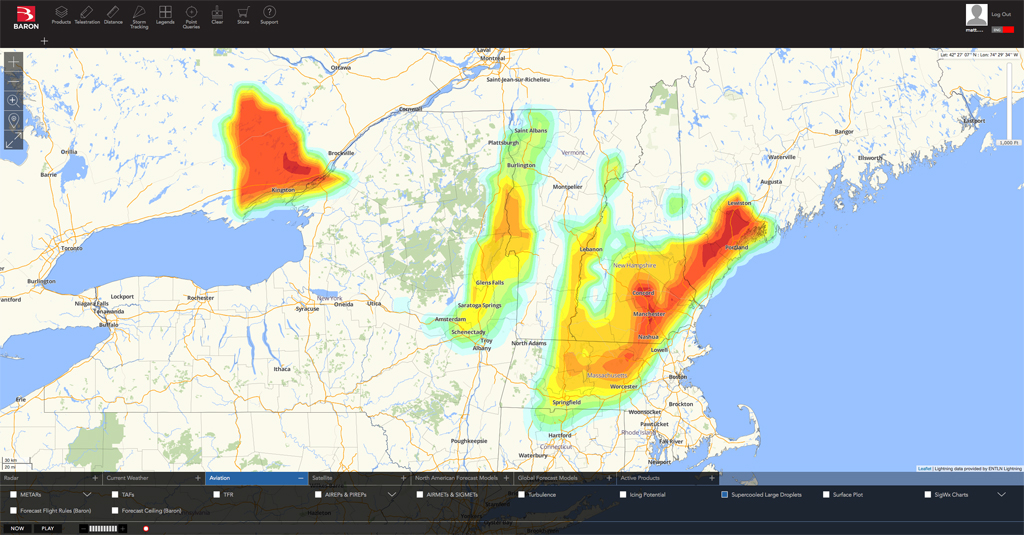Check the Turbulence checkbox
This screenshot has height=535, width=1024.
pos(521,494)
